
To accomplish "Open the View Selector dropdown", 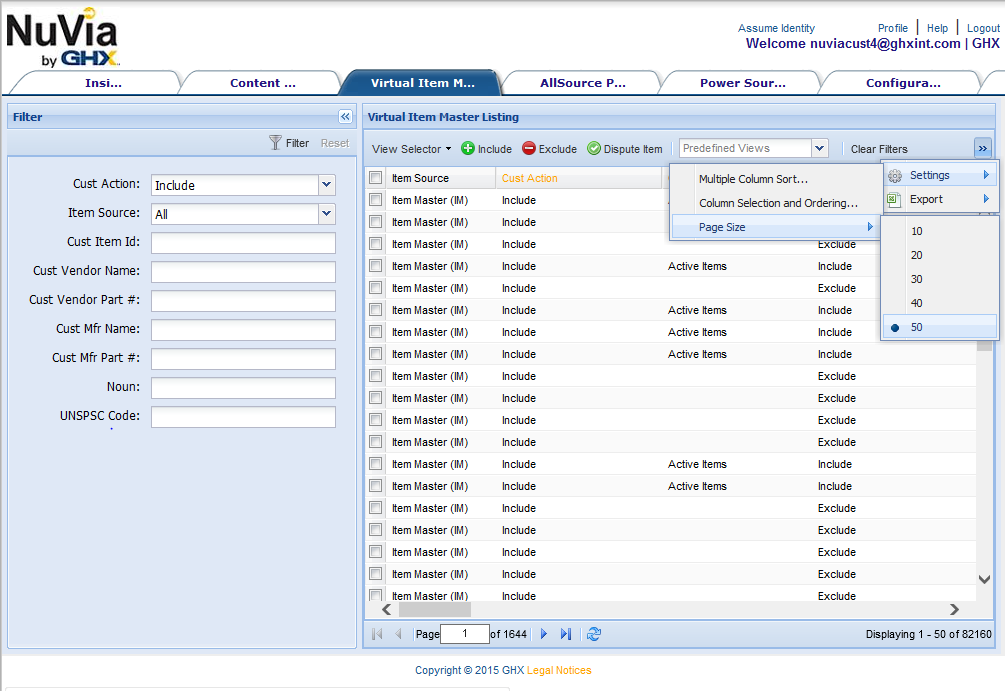I will (x=411, y=149).
